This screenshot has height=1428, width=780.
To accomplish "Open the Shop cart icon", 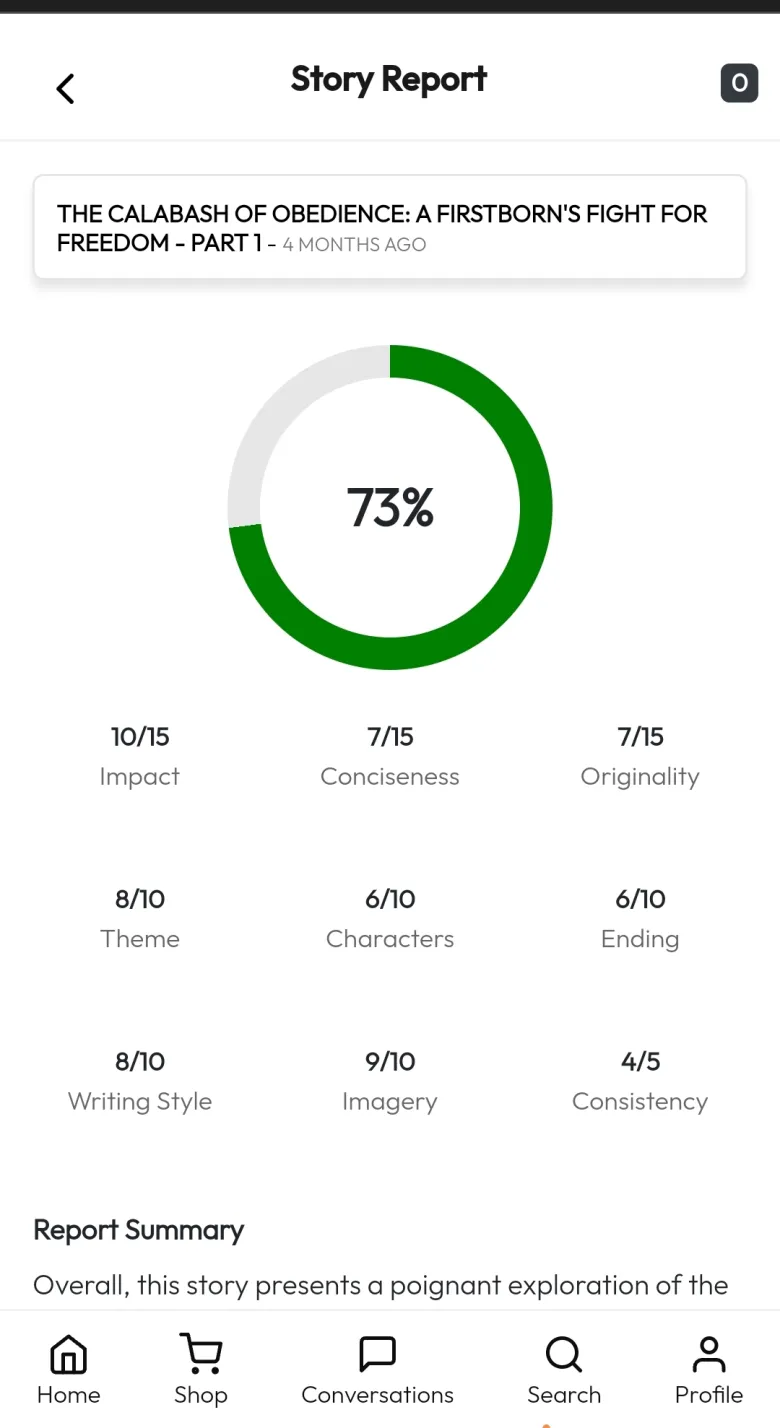I will tap(201, 1356).
